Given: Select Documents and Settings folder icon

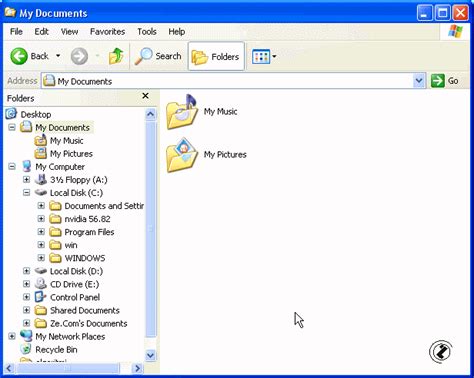Looking at the screenshot, I should (x=55, y=206).
